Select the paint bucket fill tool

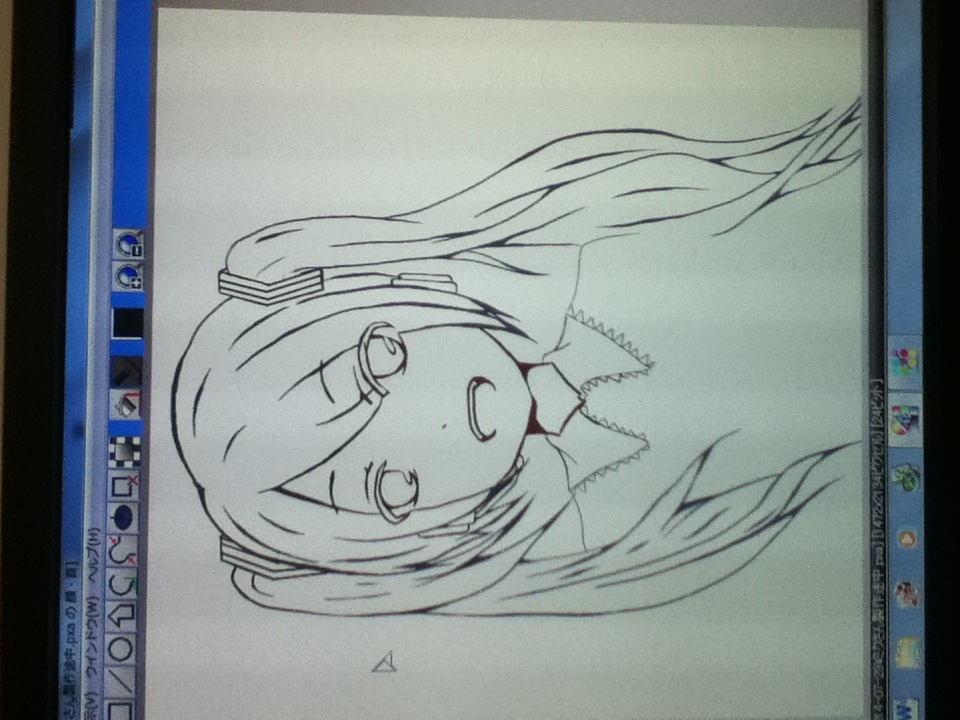(x=126, y=405)
